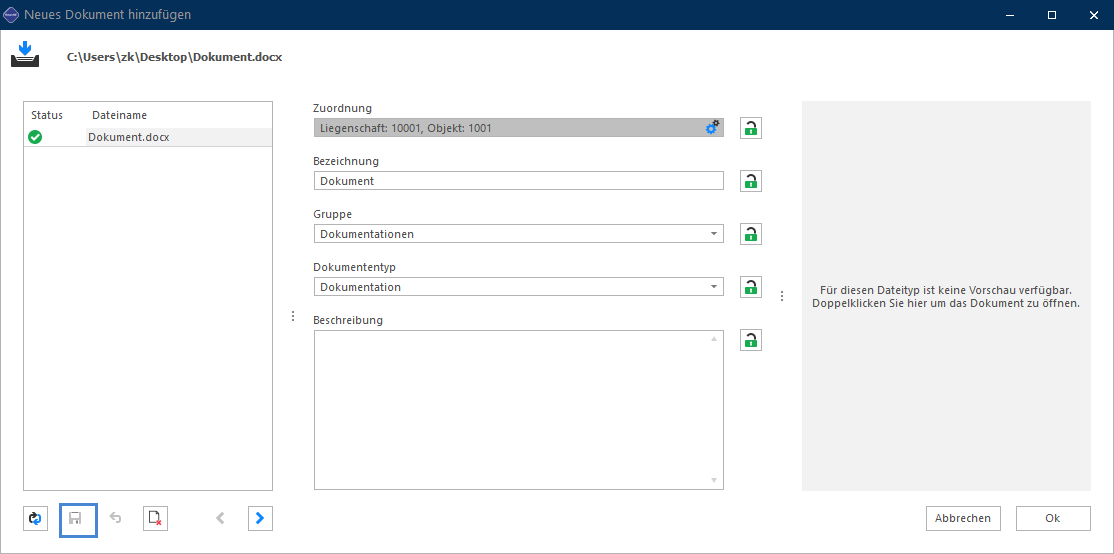Toggle the lock beside Dokumententyp dropdown
Image resolution: width=1114 pixels, height=554 pixels.
[751, 287]
